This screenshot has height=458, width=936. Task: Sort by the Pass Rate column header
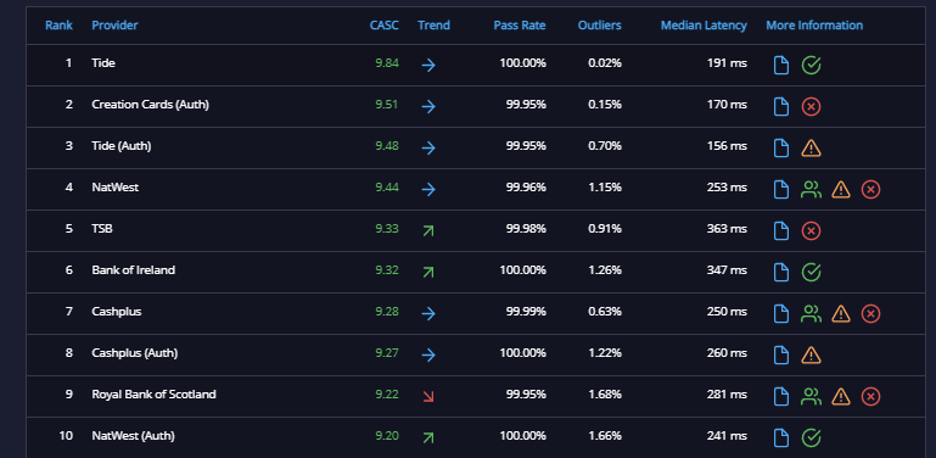pos(519,25)
